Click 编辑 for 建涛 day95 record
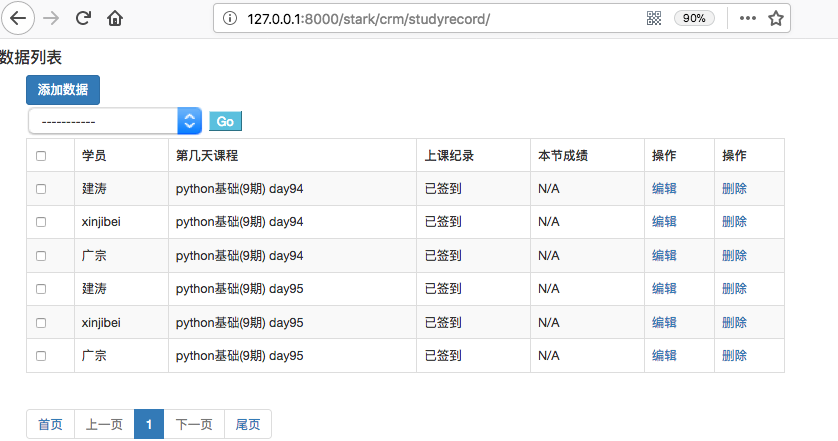This screenshot has height=441, width=838. (664, 289)
